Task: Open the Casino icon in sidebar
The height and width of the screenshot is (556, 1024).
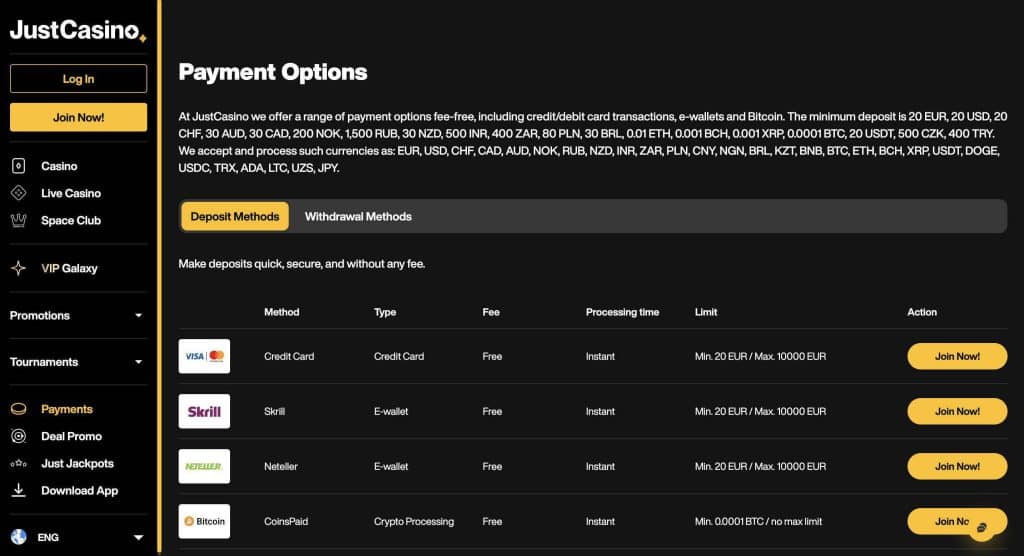Action: tap(18, 166)
